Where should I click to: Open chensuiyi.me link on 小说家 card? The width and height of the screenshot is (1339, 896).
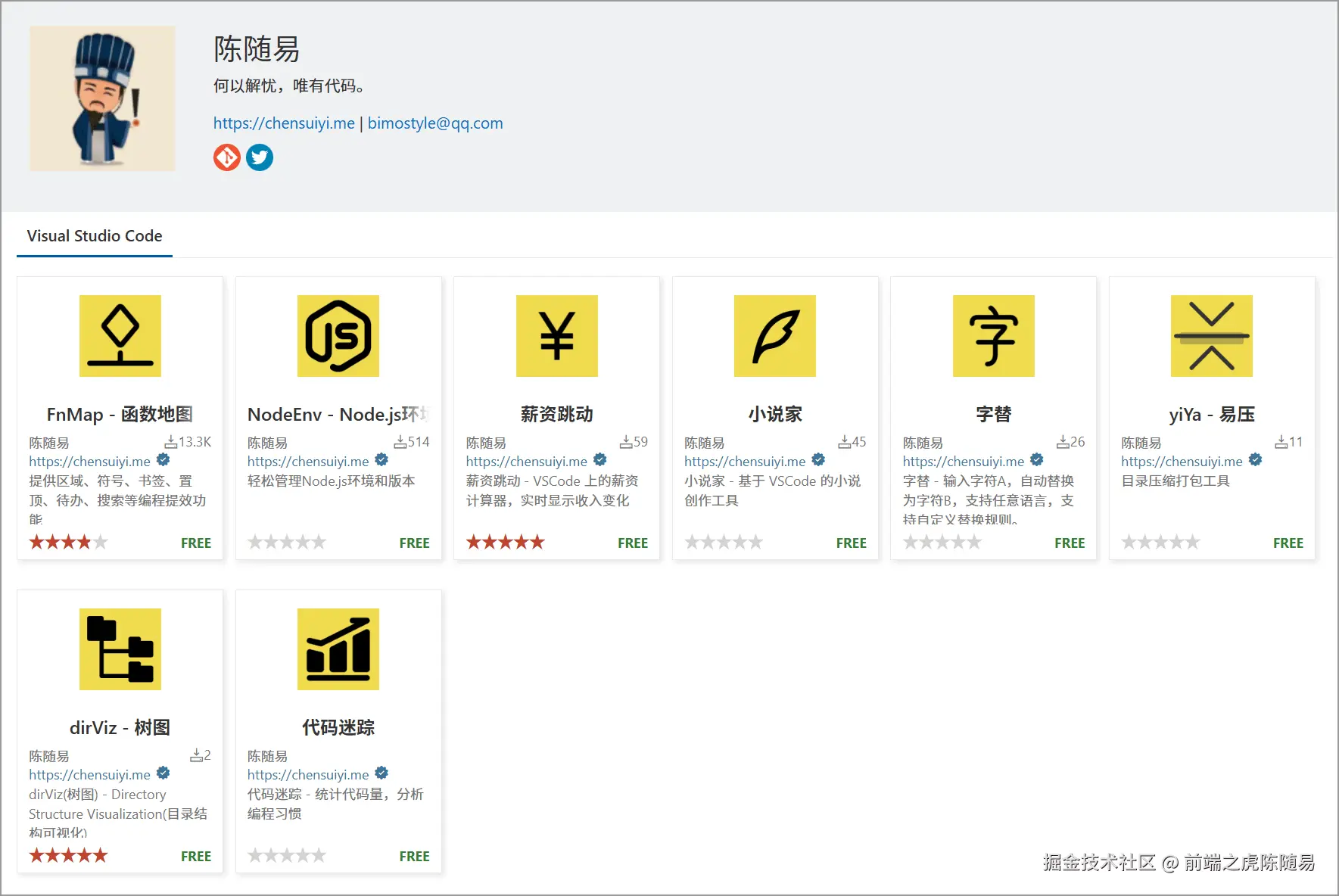tap(745, 462)
